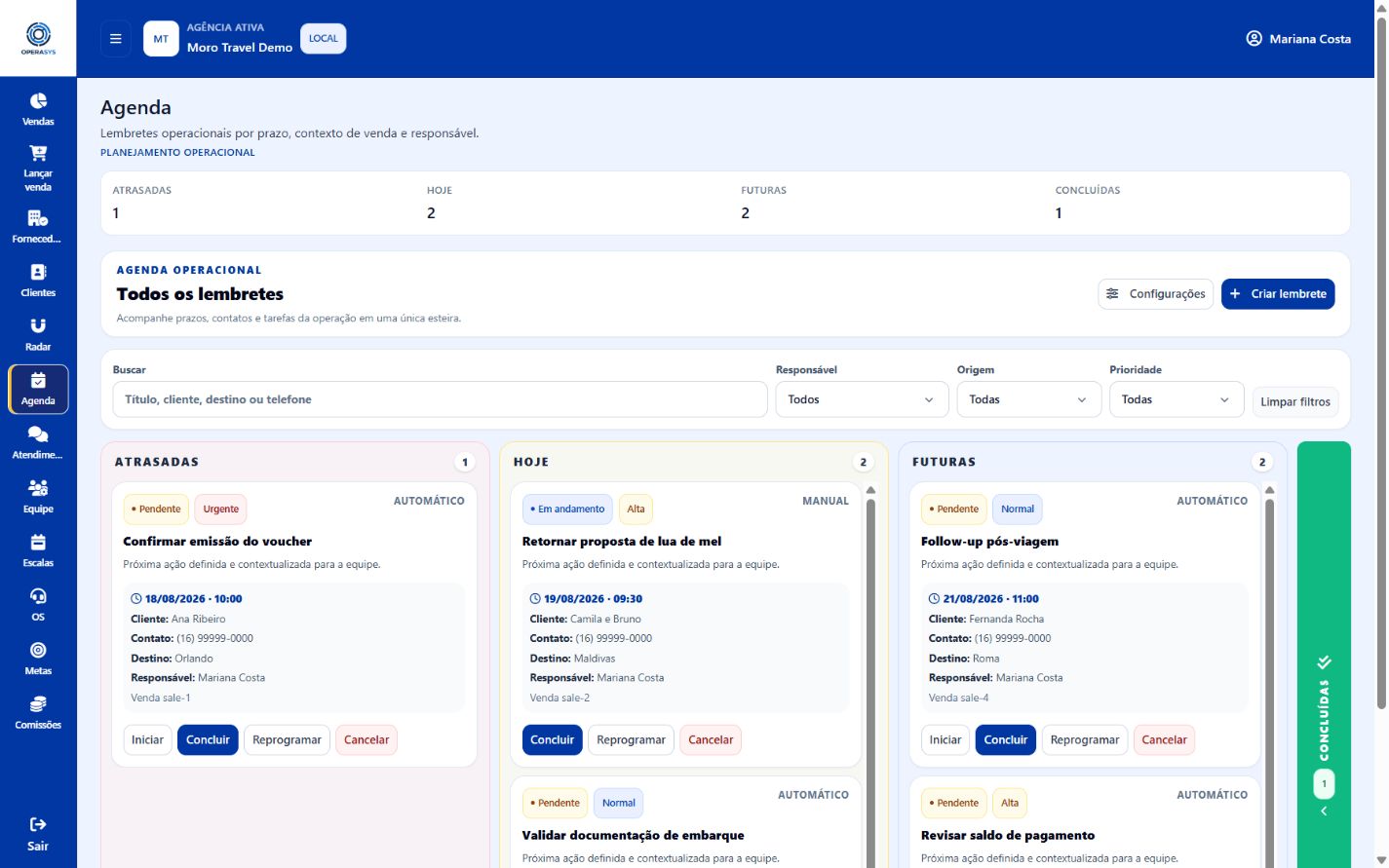The image size is (1389, 868).
Task: Open the Radar sidebar section
Action: 38,335
